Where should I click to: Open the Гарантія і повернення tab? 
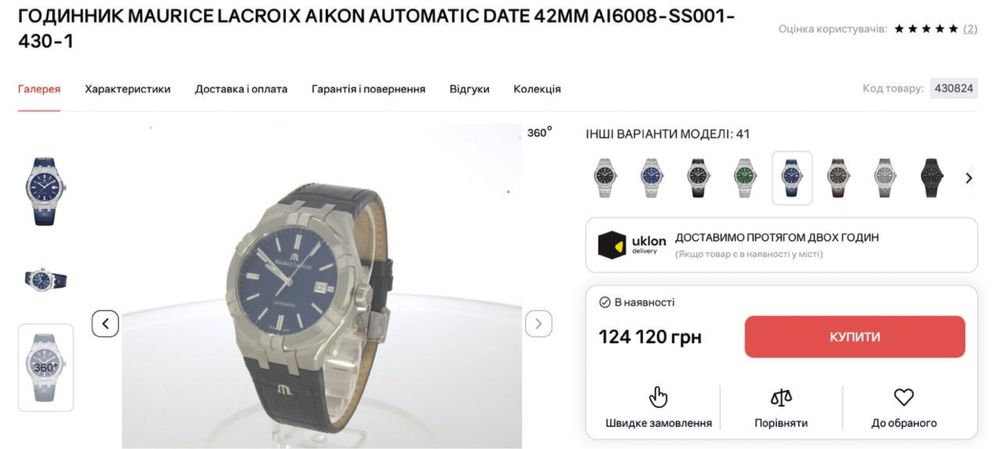tap(368, 89)
